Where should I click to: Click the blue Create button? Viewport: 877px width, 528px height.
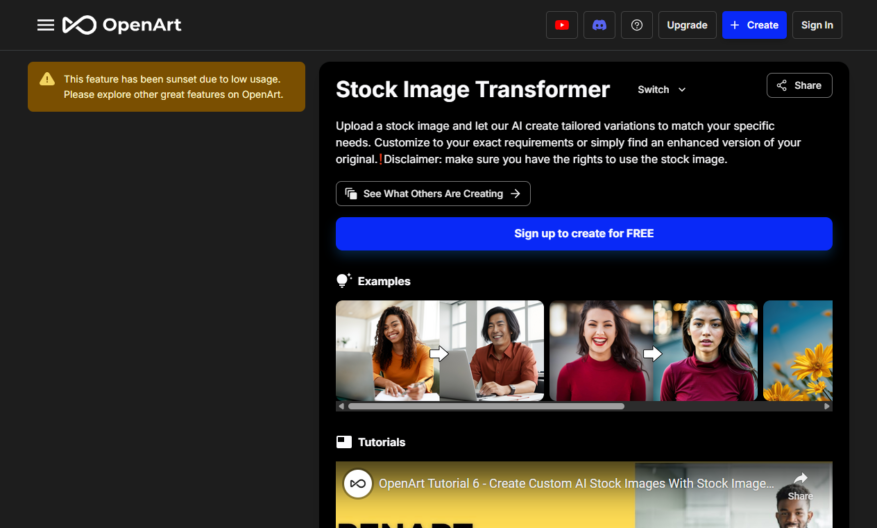[x=754, y=25]
